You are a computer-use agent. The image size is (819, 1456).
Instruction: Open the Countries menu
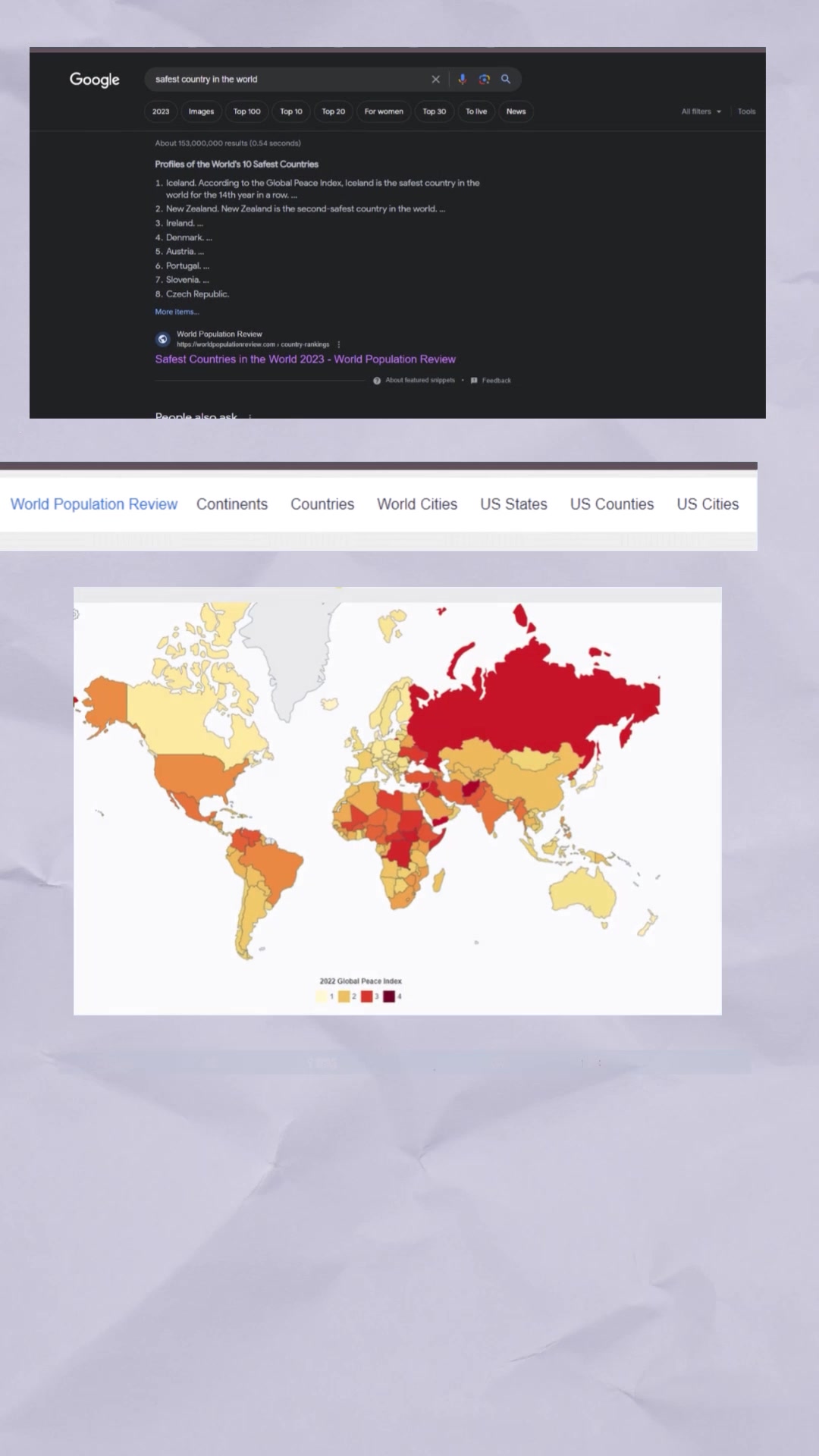322,504
